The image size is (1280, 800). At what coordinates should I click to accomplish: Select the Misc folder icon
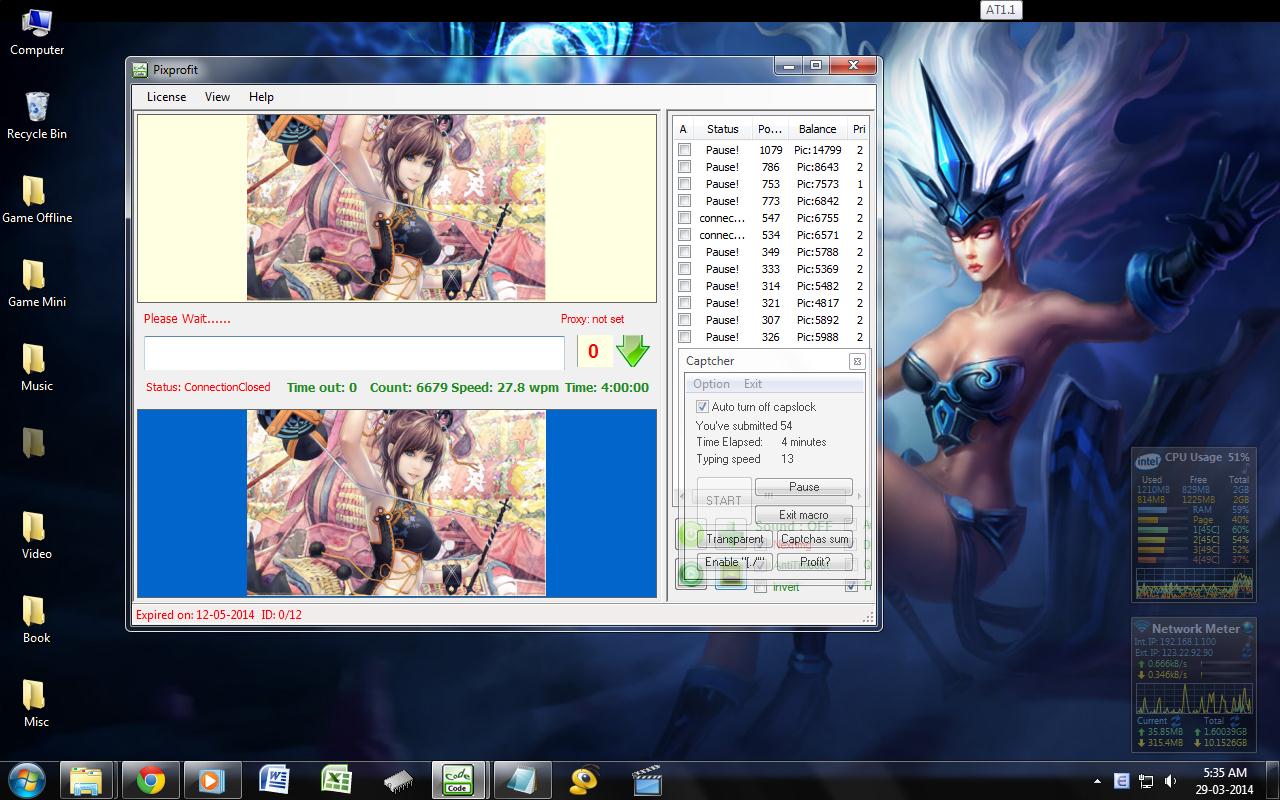click(37, 703)
